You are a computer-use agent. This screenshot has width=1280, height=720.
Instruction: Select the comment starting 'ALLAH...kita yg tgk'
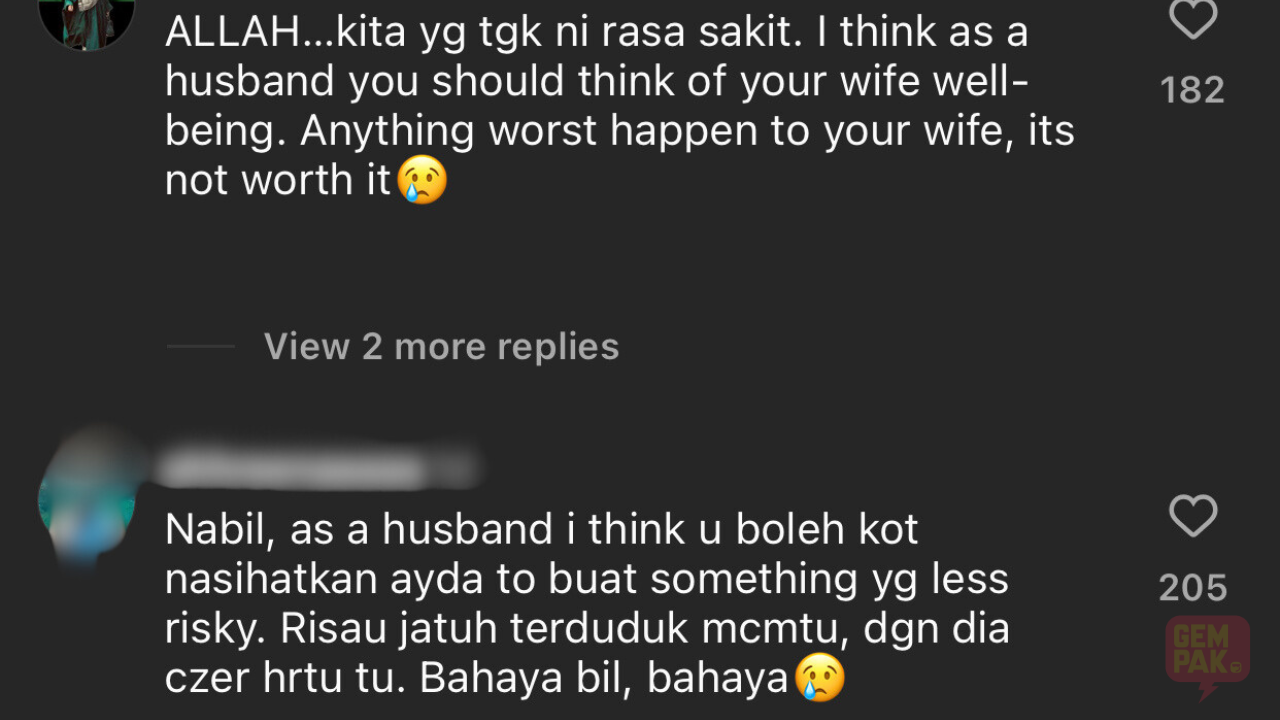pyautogui.click(x=620, y=107)
